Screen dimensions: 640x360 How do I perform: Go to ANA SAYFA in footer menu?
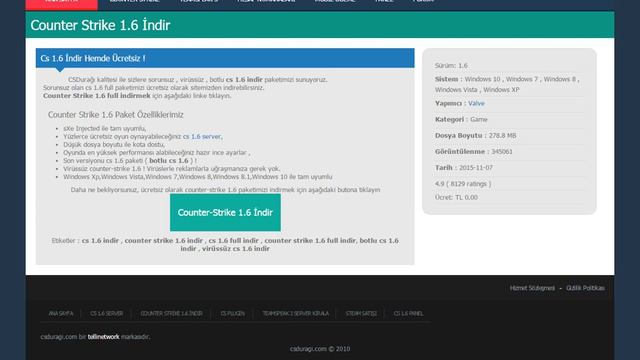tap(61, 313)
